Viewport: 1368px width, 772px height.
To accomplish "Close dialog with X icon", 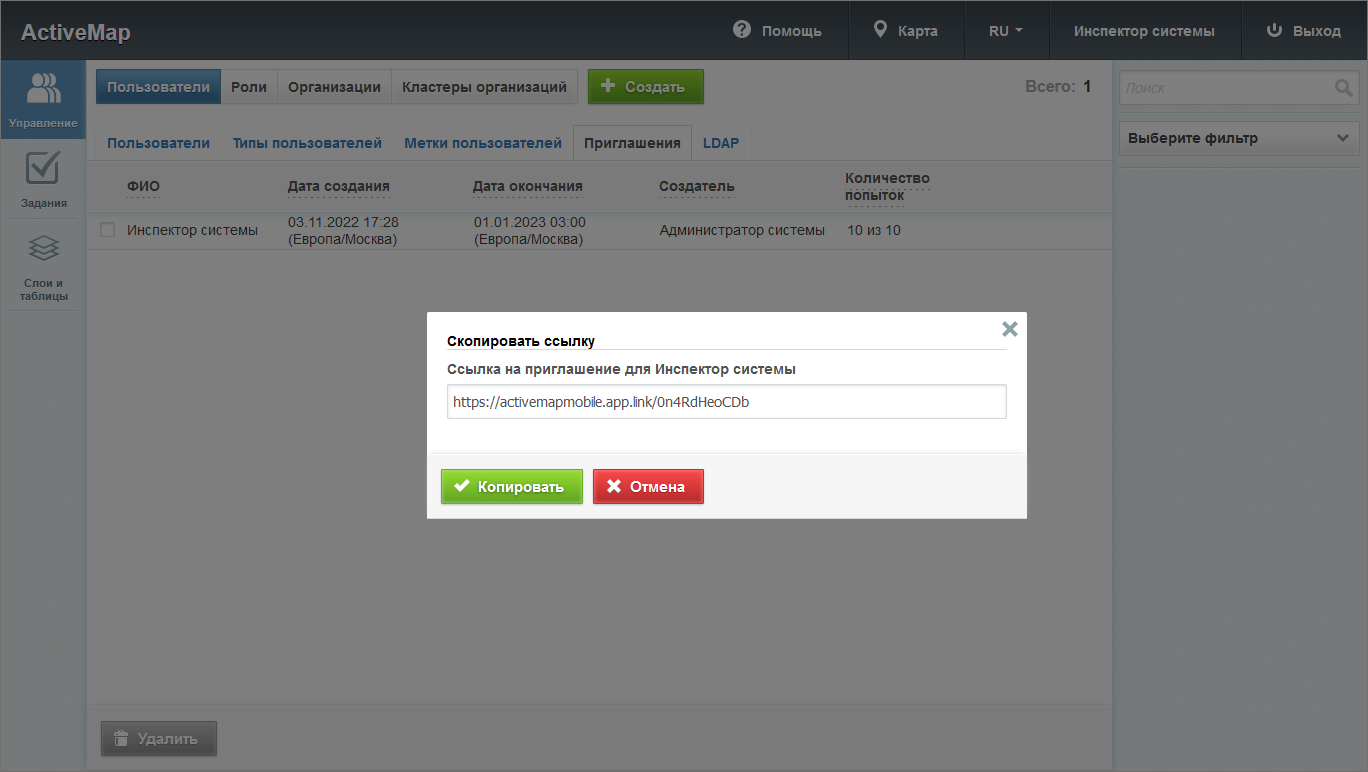I will tap(1009, 329).
